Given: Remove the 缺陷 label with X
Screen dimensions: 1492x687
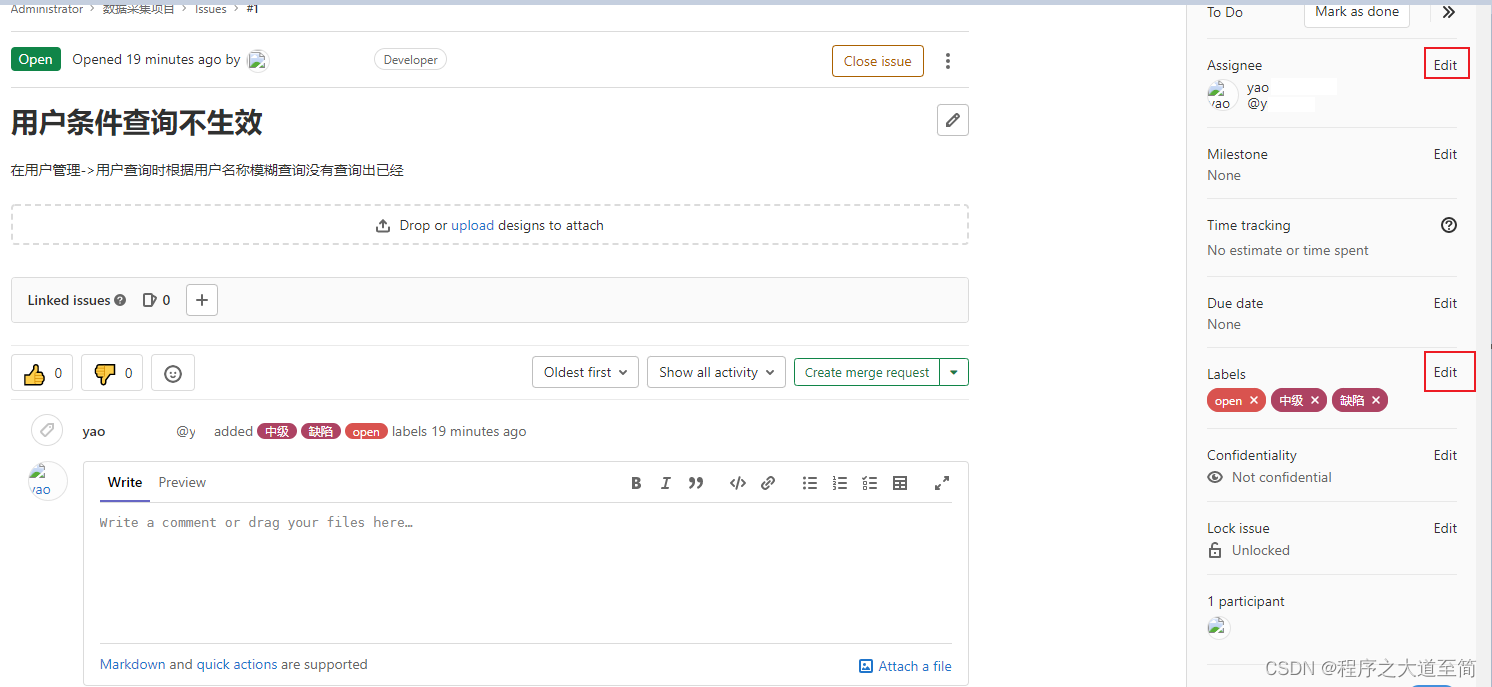Looking at the screenshot, I should (x=1376, y=400).
